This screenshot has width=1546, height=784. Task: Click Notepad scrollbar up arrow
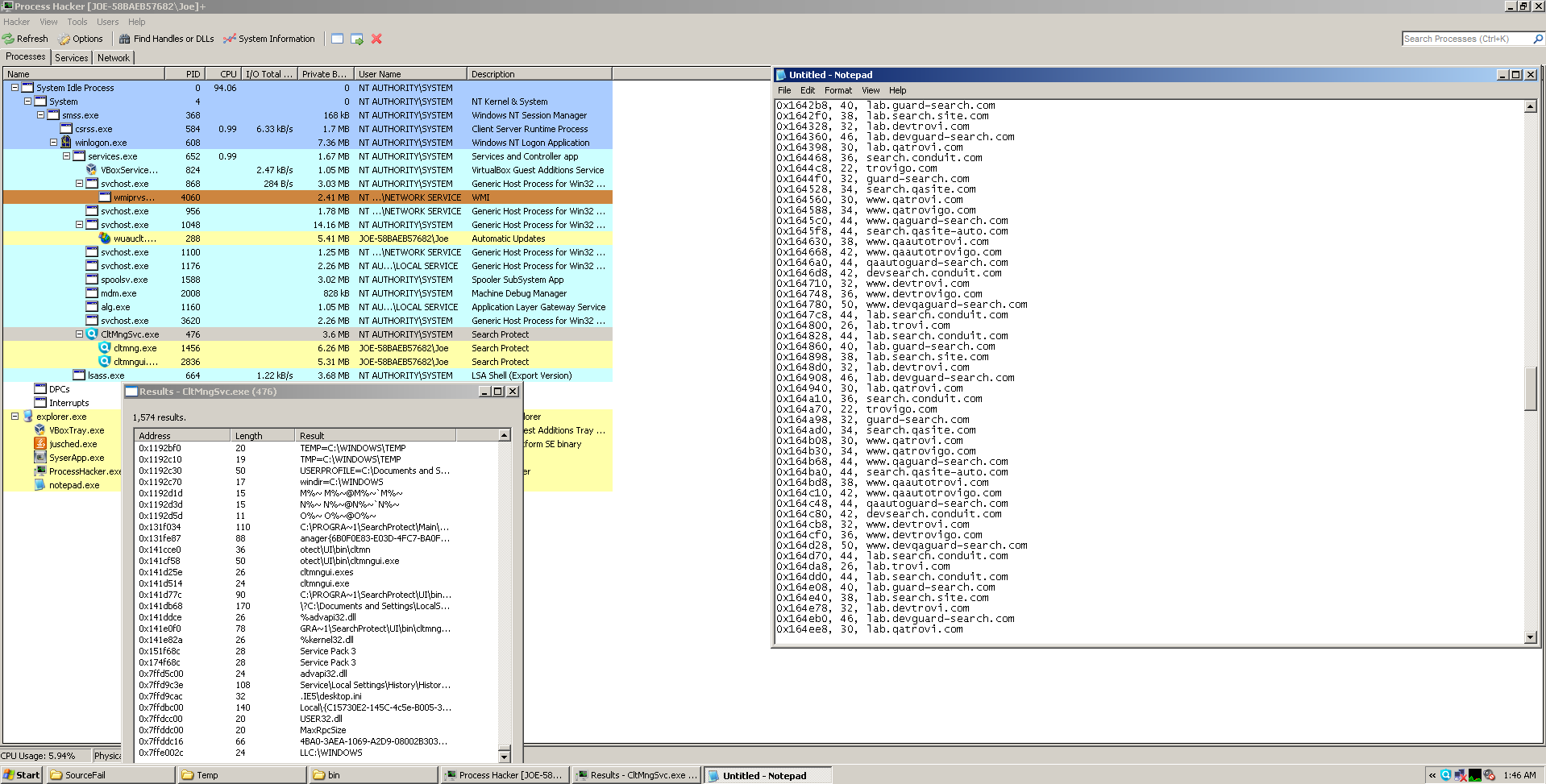point(1531,106)
